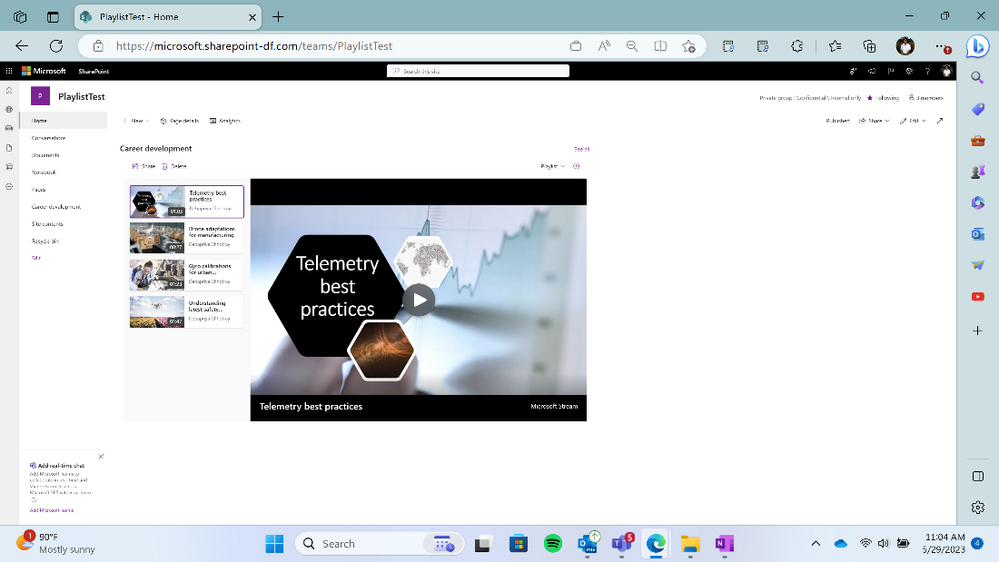The width and height of the screenshot is (999, 562).
Task: Open Edge sidebar search icon
Action: (977, 78)
